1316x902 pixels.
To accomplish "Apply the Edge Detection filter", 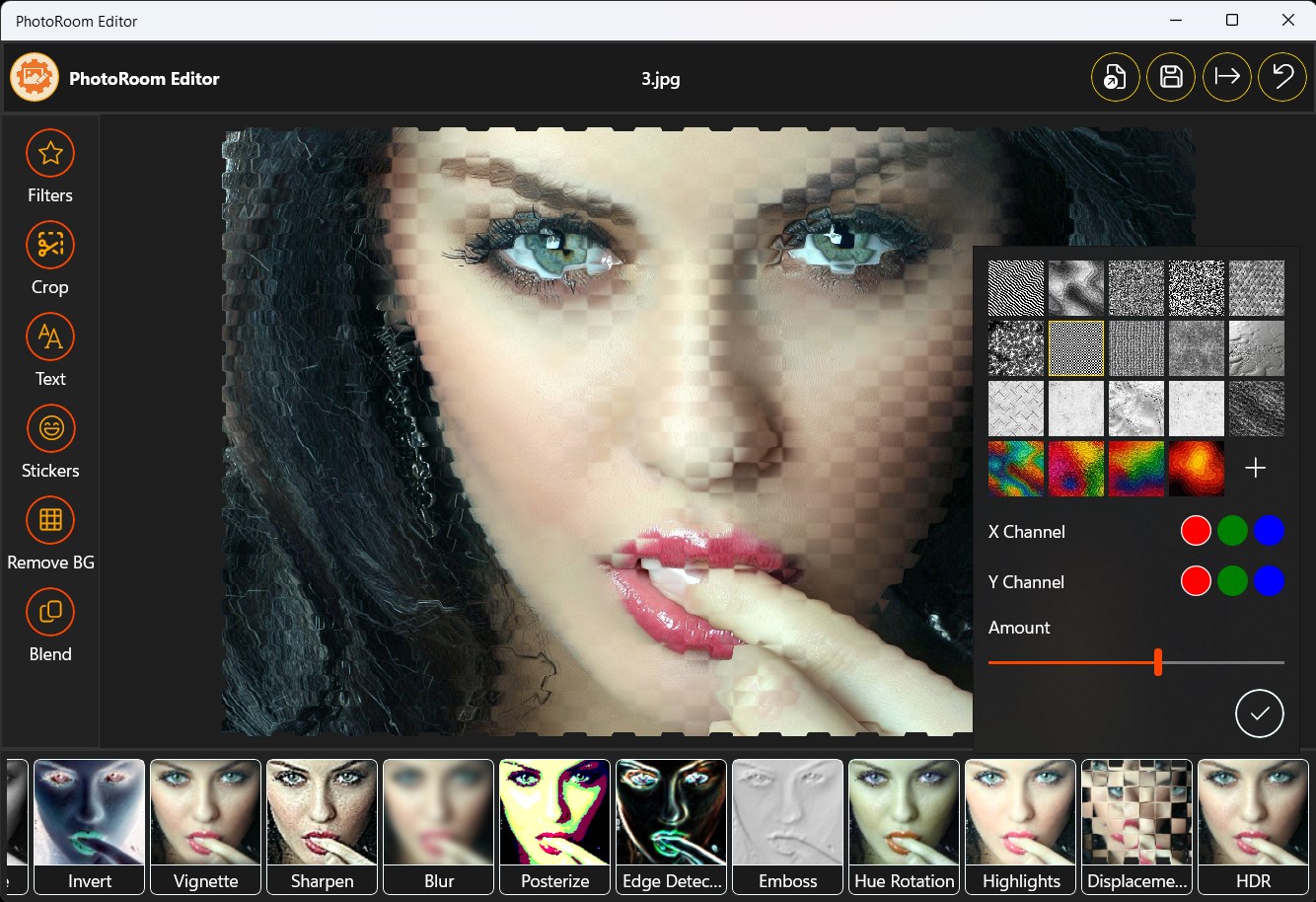I will point(672,826).
